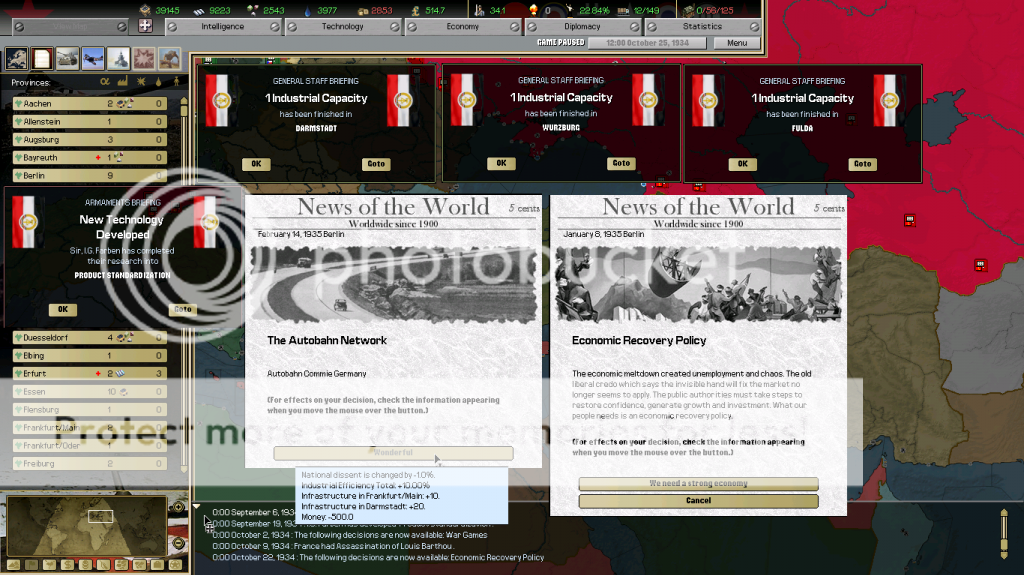Open the Economy tab
The image size is (1024, 575).
[x=462, y=27]
